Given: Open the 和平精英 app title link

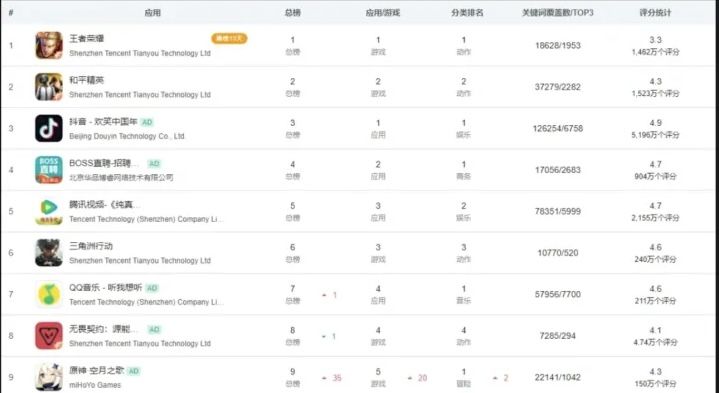Looking at the screenshot, I should pos(87,80).
